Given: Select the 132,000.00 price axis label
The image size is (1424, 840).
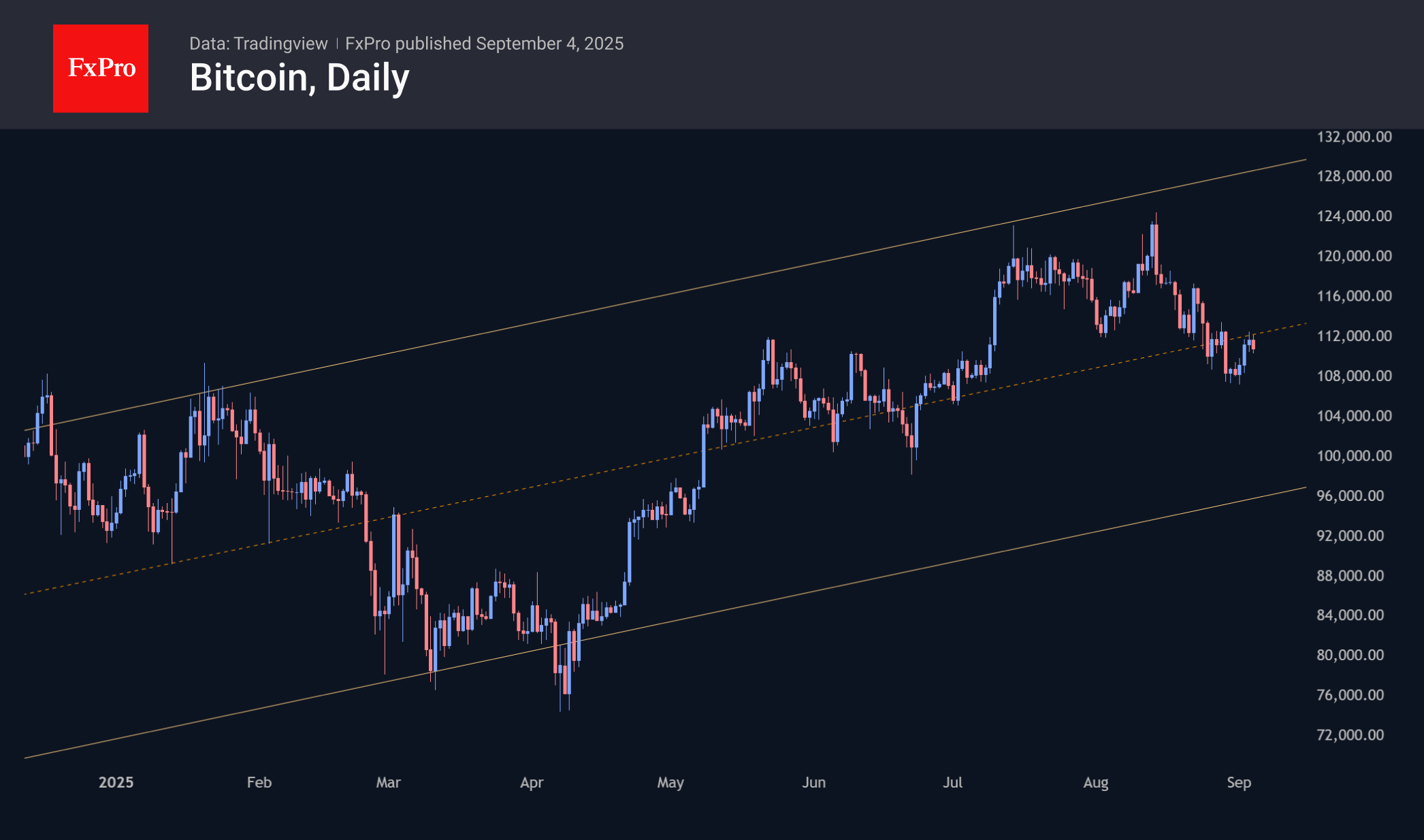Looking at the screenshot, I should (x=1354, y=137).
